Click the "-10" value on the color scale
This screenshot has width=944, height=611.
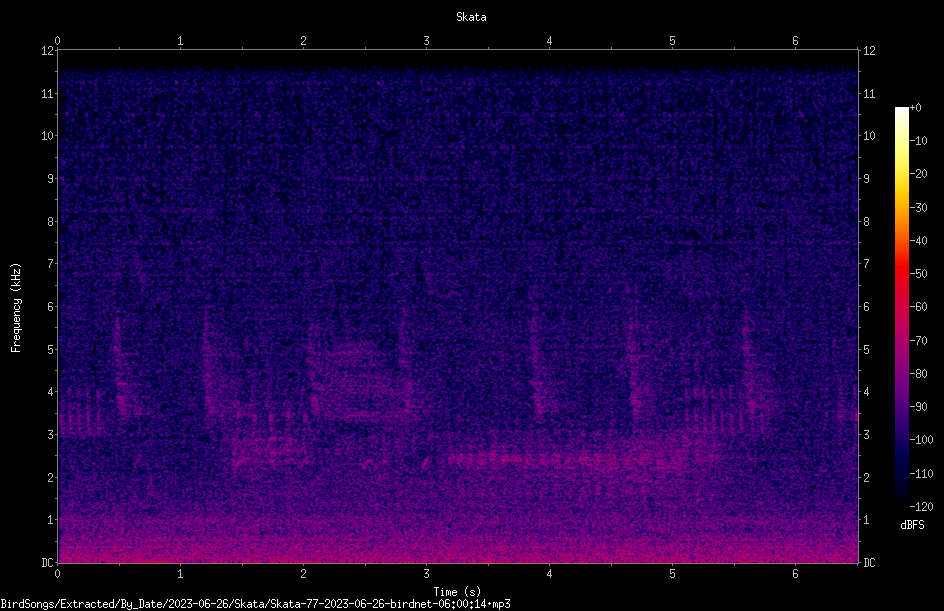click(919, 141)
